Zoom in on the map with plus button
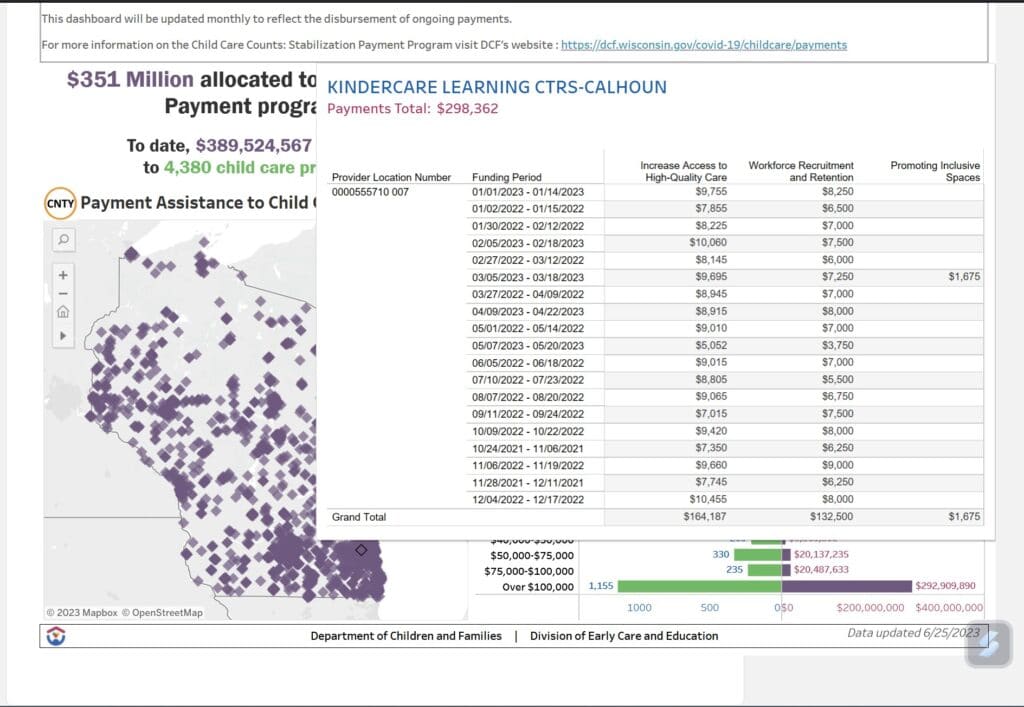Screen dimensions: 1024x707 63,275
